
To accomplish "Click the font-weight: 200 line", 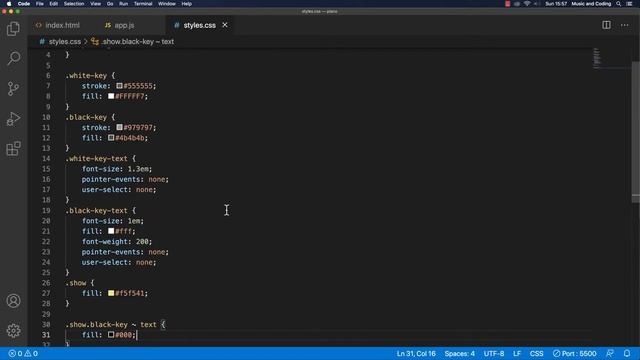I will pyautogui.click(x=117, y=242).
